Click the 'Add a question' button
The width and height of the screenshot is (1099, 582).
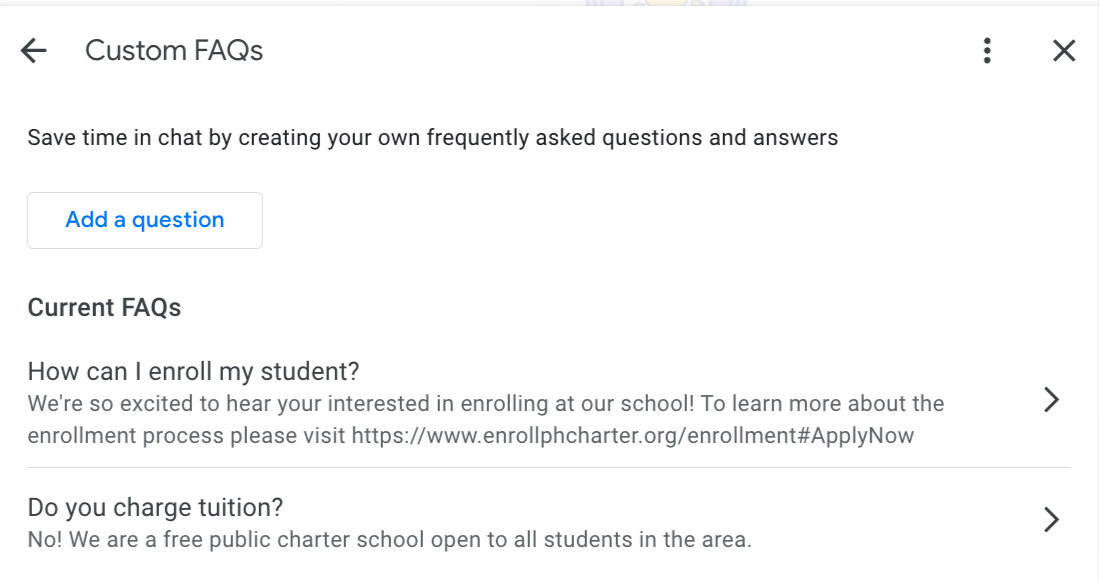[x=144, y=219]
